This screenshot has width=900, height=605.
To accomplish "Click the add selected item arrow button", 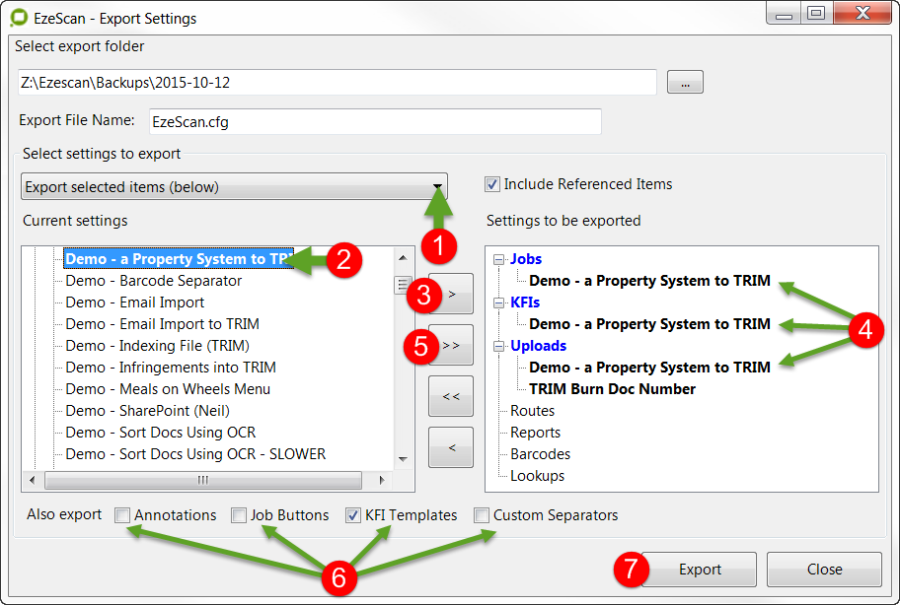I will click(x=451, y=294).
